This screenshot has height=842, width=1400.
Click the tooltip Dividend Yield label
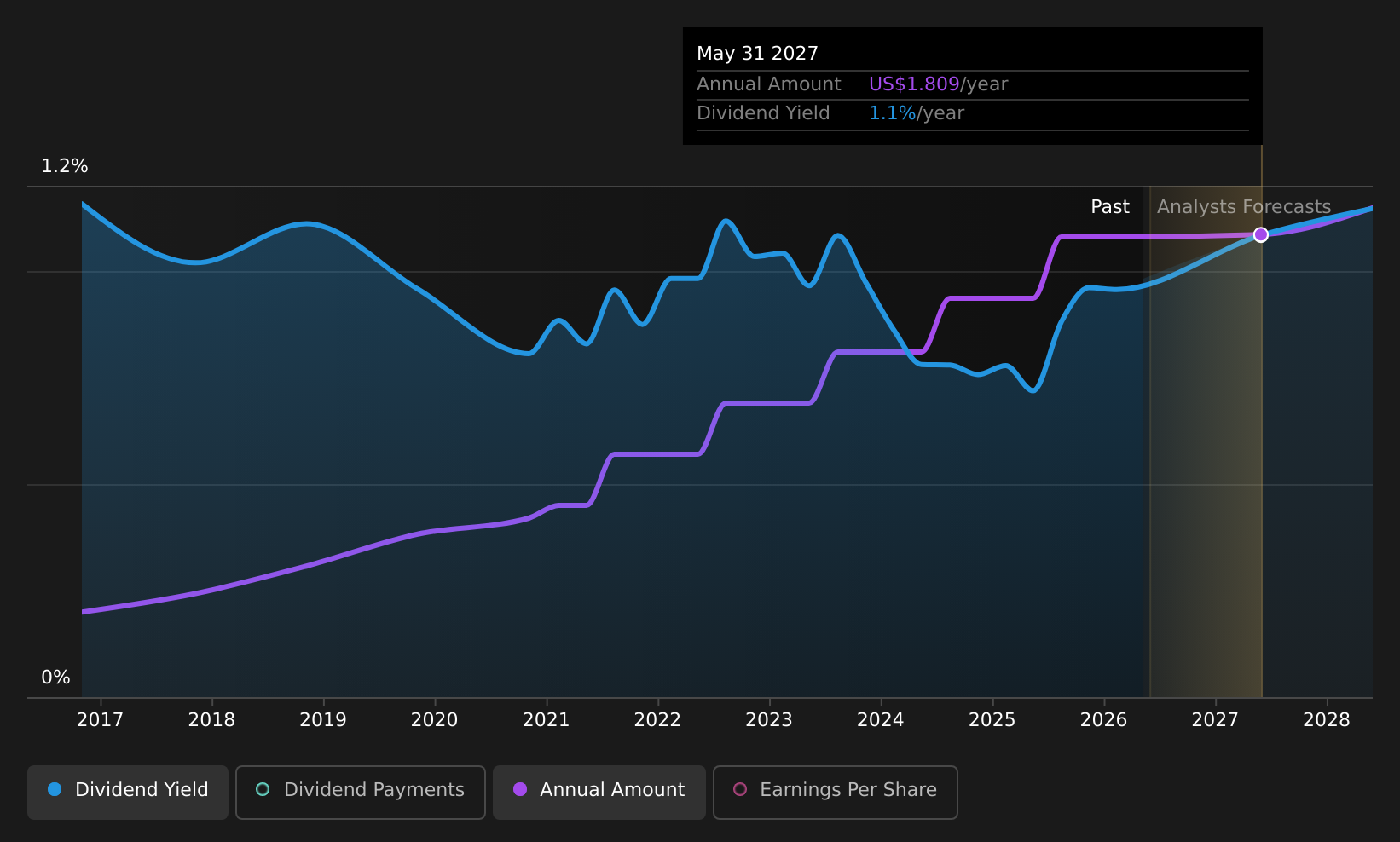click(x=763, y=113)
